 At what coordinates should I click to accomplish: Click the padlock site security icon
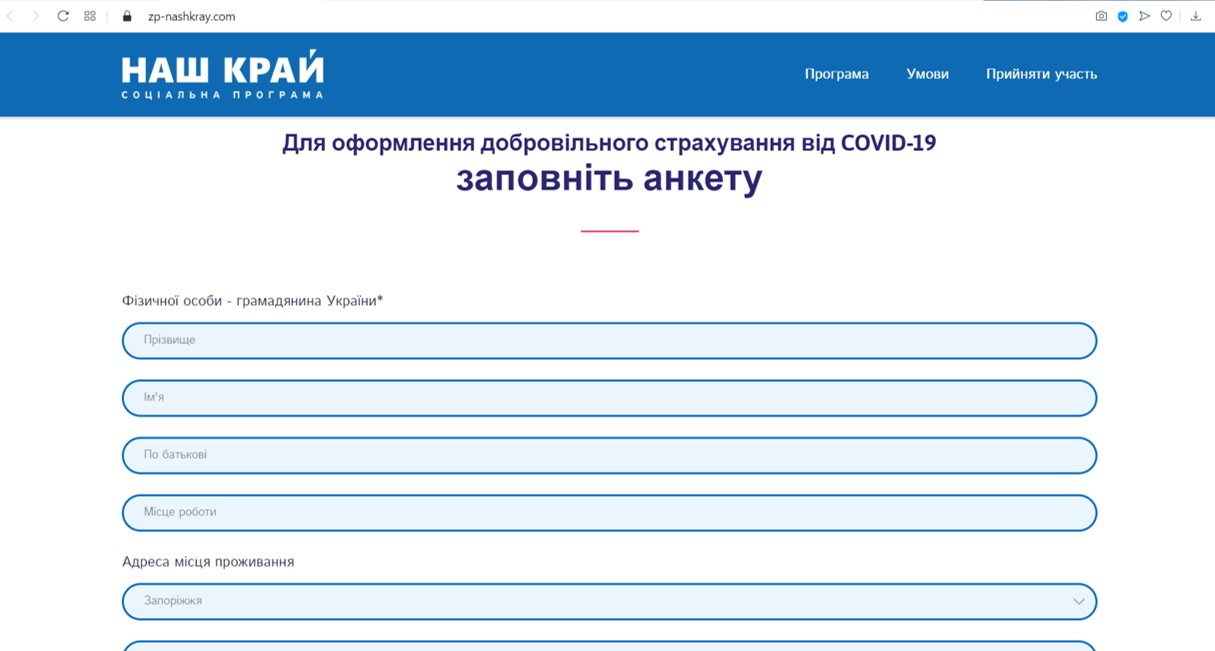point(127,16)
